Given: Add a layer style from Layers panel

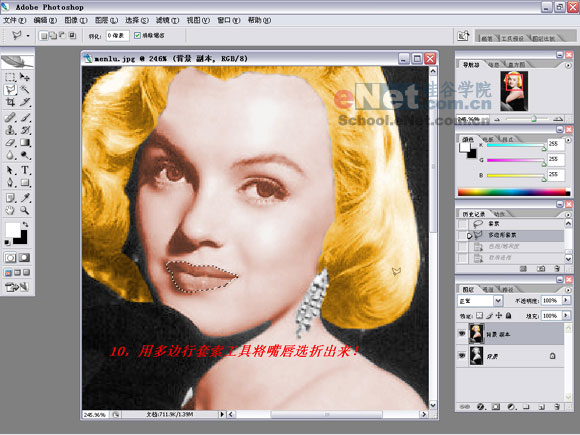Looking at the screenshot, I should 480,407.
